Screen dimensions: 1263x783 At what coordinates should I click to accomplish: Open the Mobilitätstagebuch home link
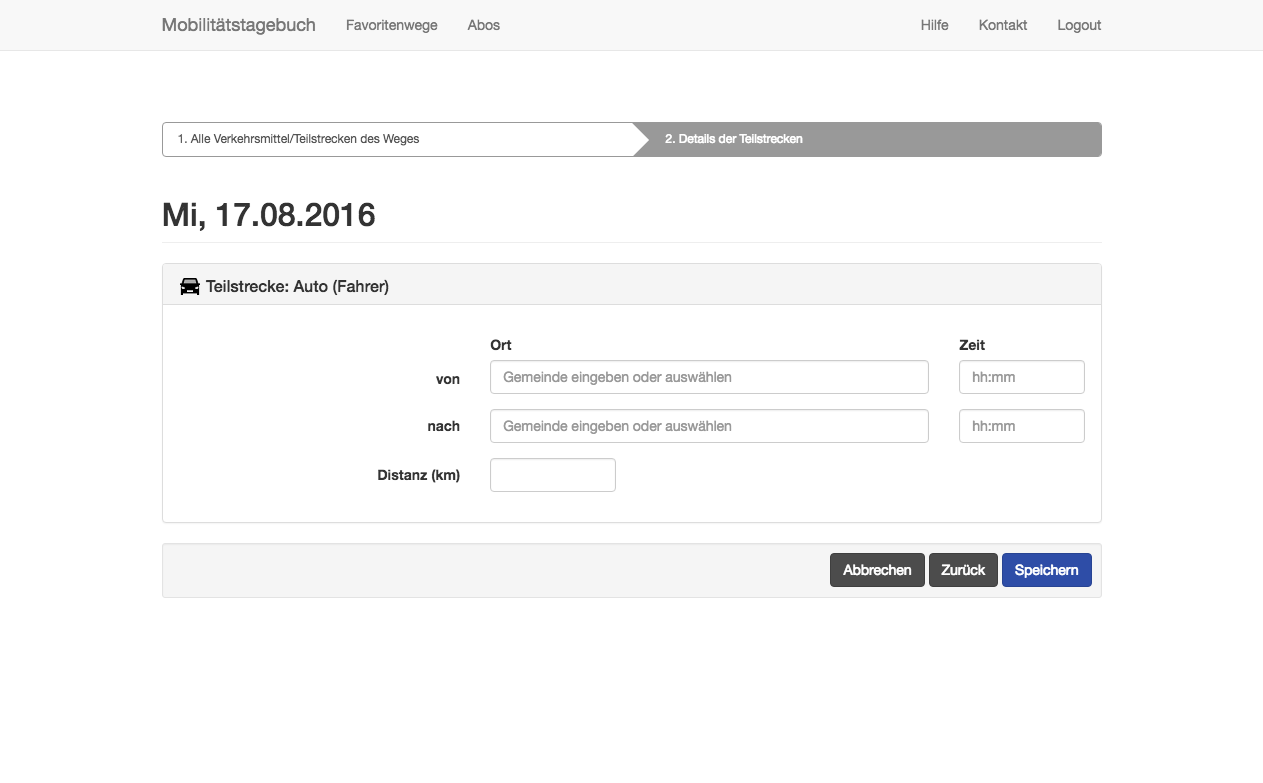click(239, 24)
